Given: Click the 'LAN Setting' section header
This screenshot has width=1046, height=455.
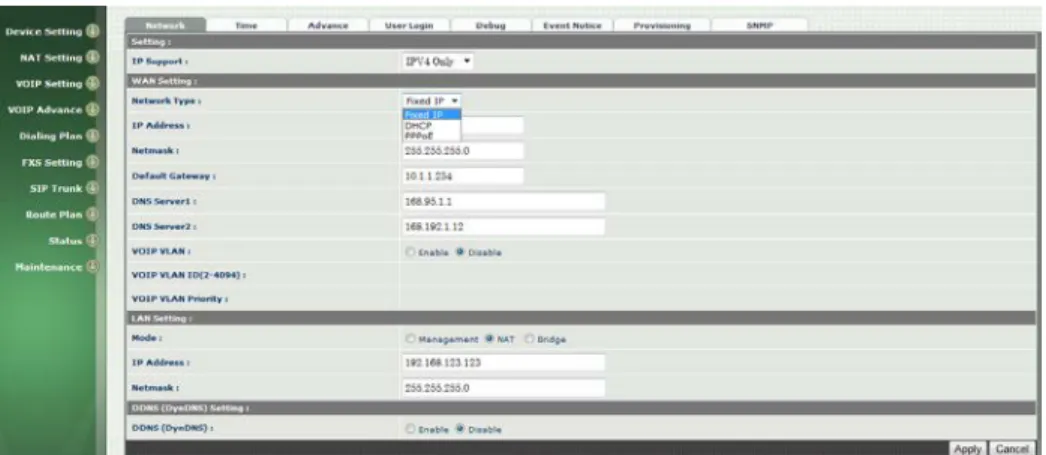Looking at the screenshot, I should pos(581,318).
